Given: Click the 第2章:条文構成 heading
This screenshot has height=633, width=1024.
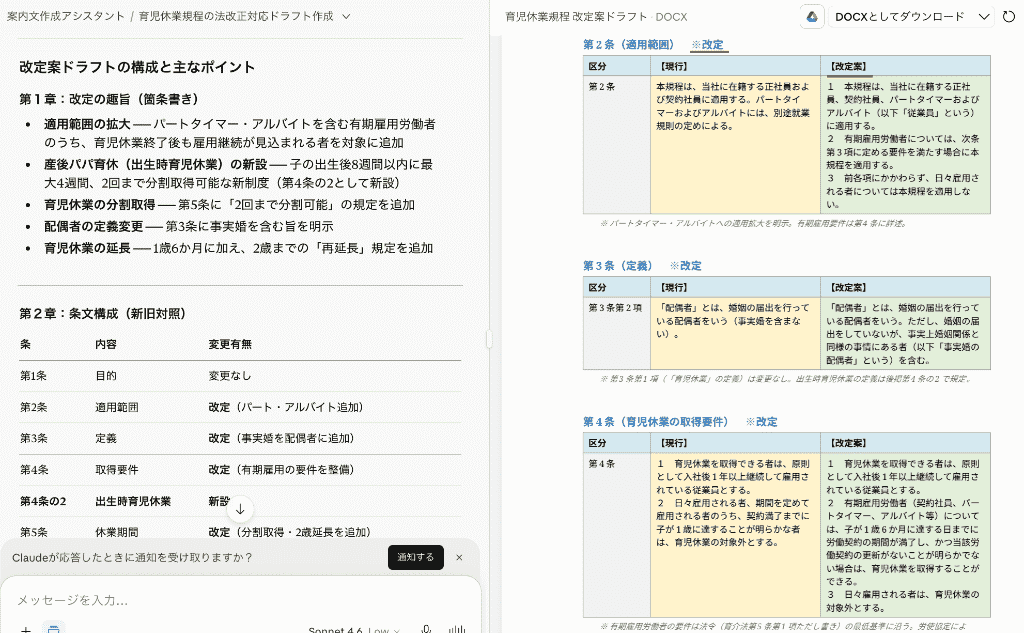Looking at the screenshot, I should click(103, 314).
